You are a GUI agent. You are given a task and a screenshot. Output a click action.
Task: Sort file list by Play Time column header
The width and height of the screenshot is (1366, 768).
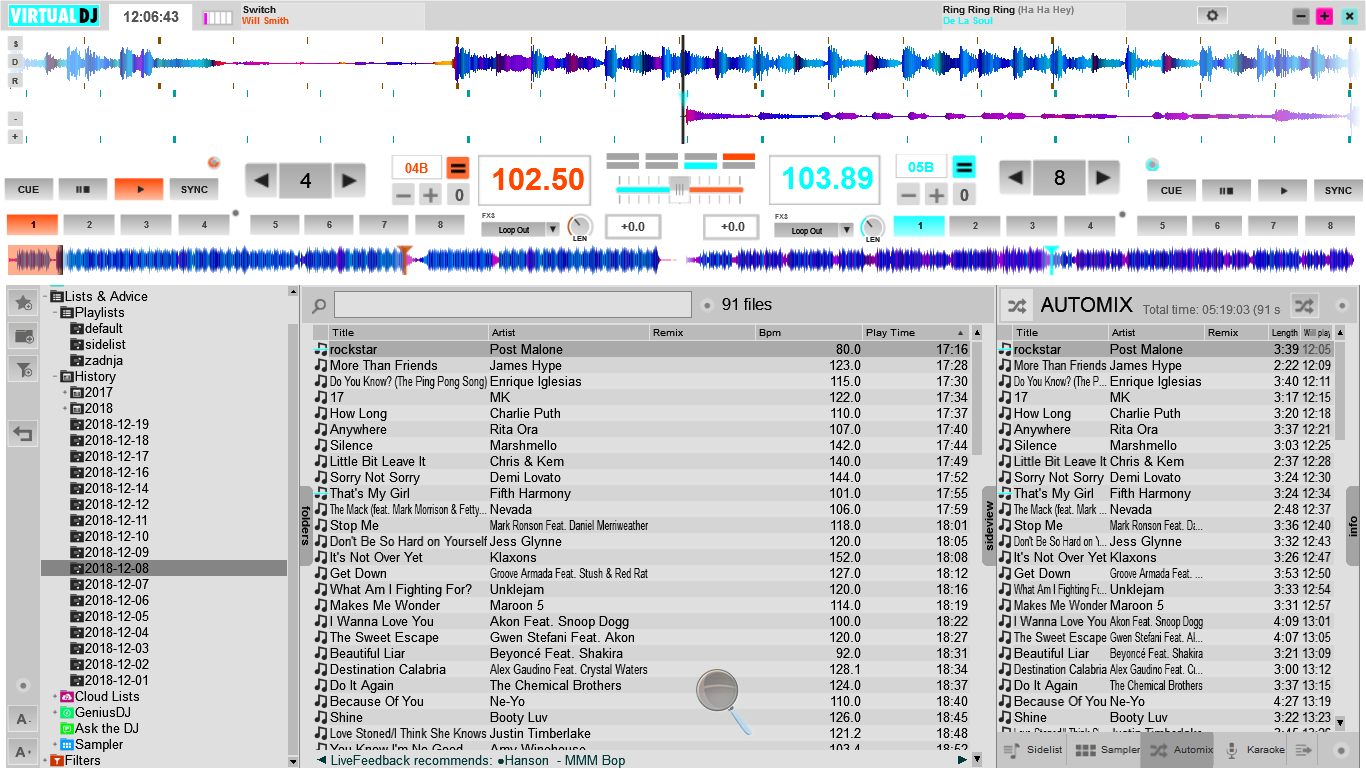click(915, 332)
